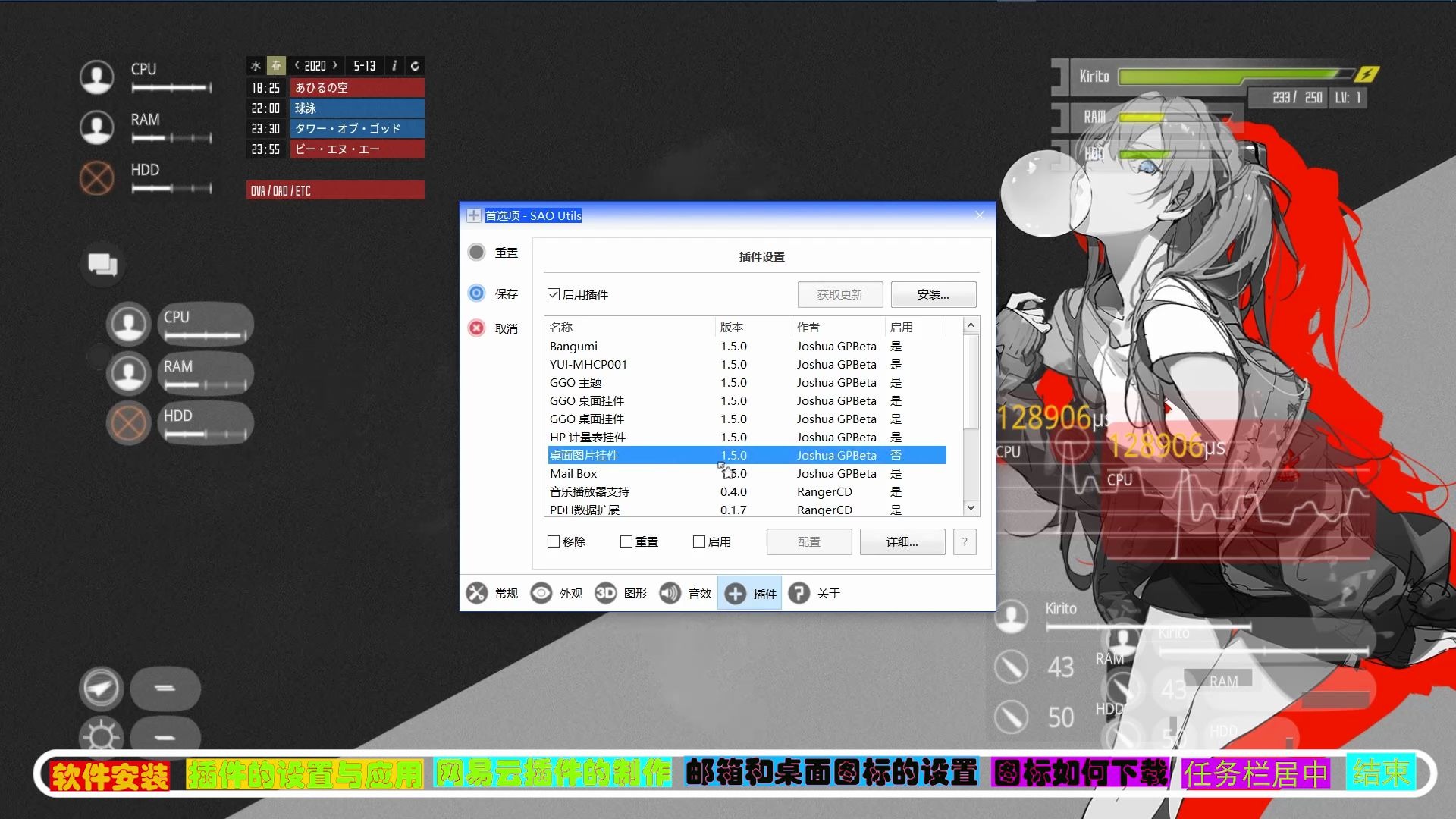Click the 详细 (Details) button

[900, 541]
